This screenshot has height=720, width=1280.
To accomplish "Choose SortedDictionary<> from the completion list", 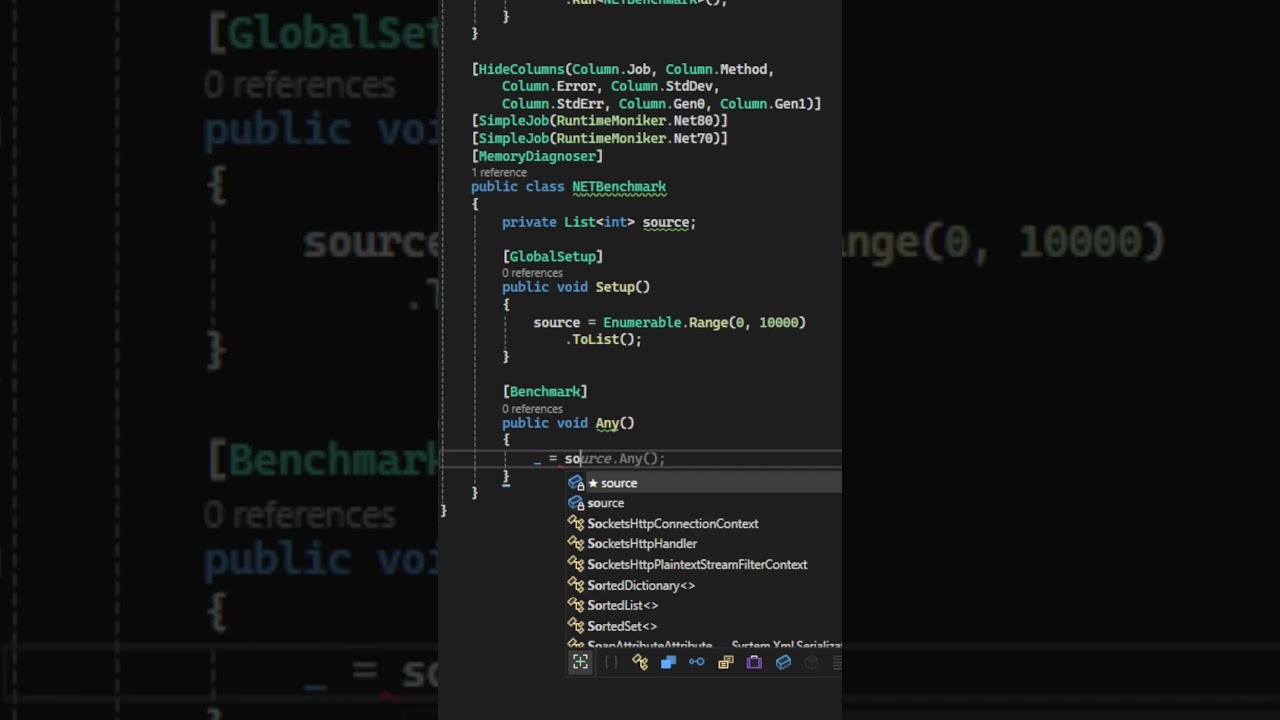I will coord(704,585).
